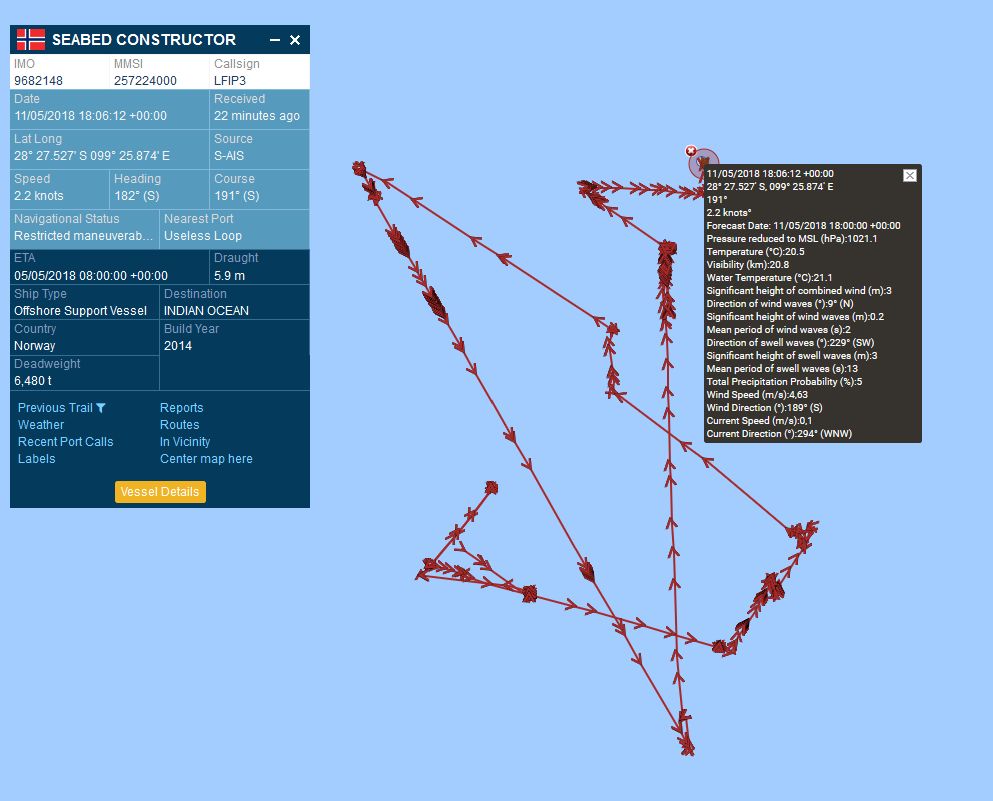The image size is (993, 801).
Task: Open the Previous Trail filter icon
Action: point(101,408)
